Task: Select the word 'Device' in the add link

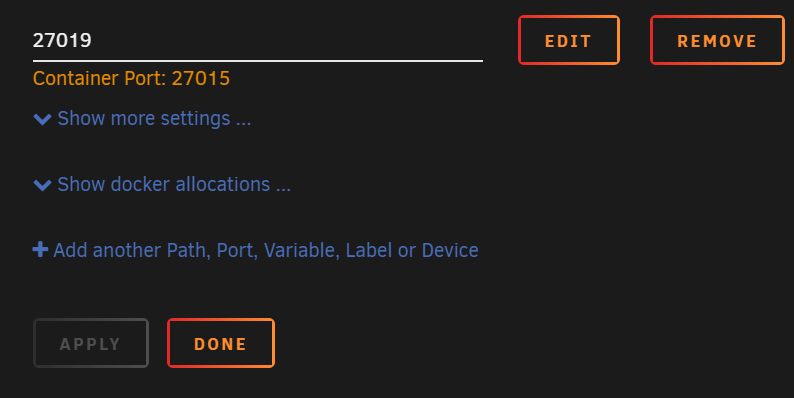Action: coord(450,250)
